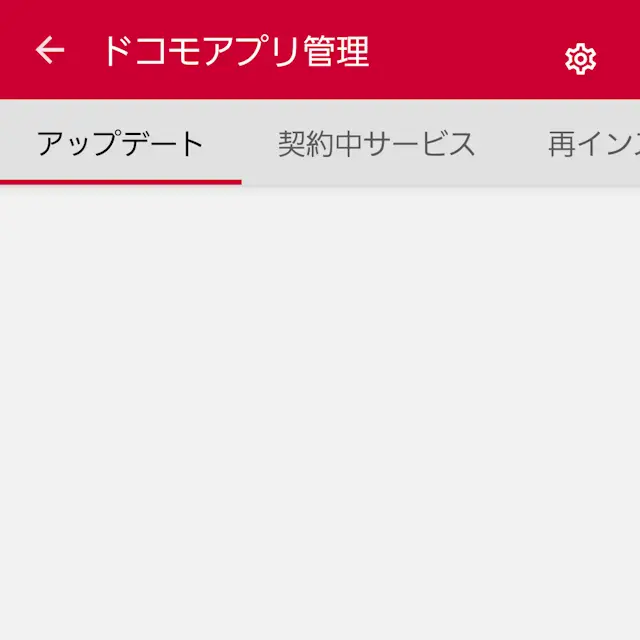
Task: Open docomo app manager settings gear
Action: click(x=580, y=59)
